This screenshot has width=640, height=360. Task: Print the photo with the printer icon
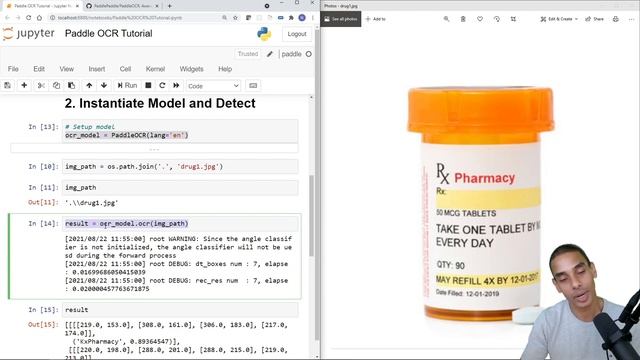point(616,19)
